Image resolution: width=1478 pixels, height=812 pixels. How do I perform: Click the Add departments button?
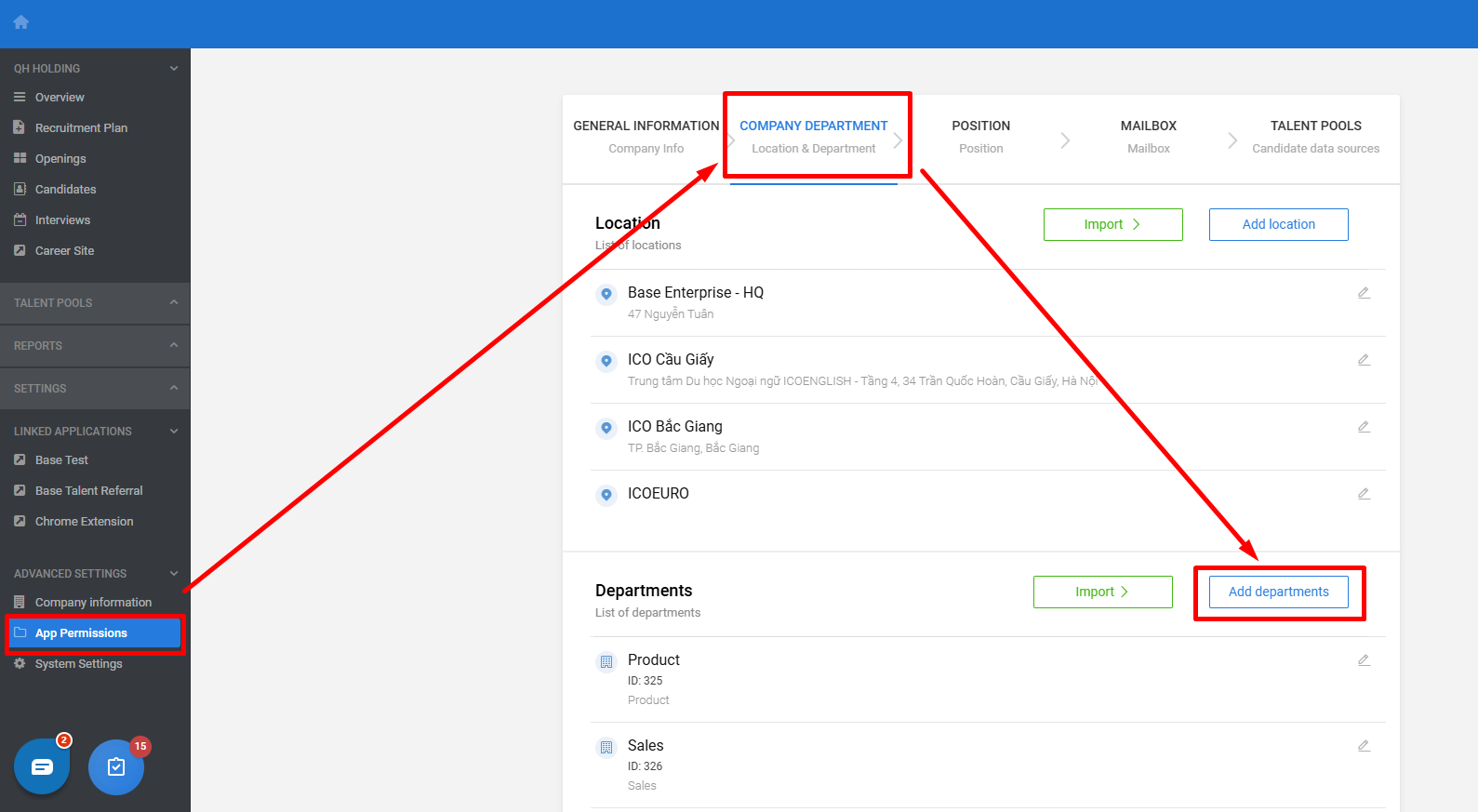point(1279,592)
